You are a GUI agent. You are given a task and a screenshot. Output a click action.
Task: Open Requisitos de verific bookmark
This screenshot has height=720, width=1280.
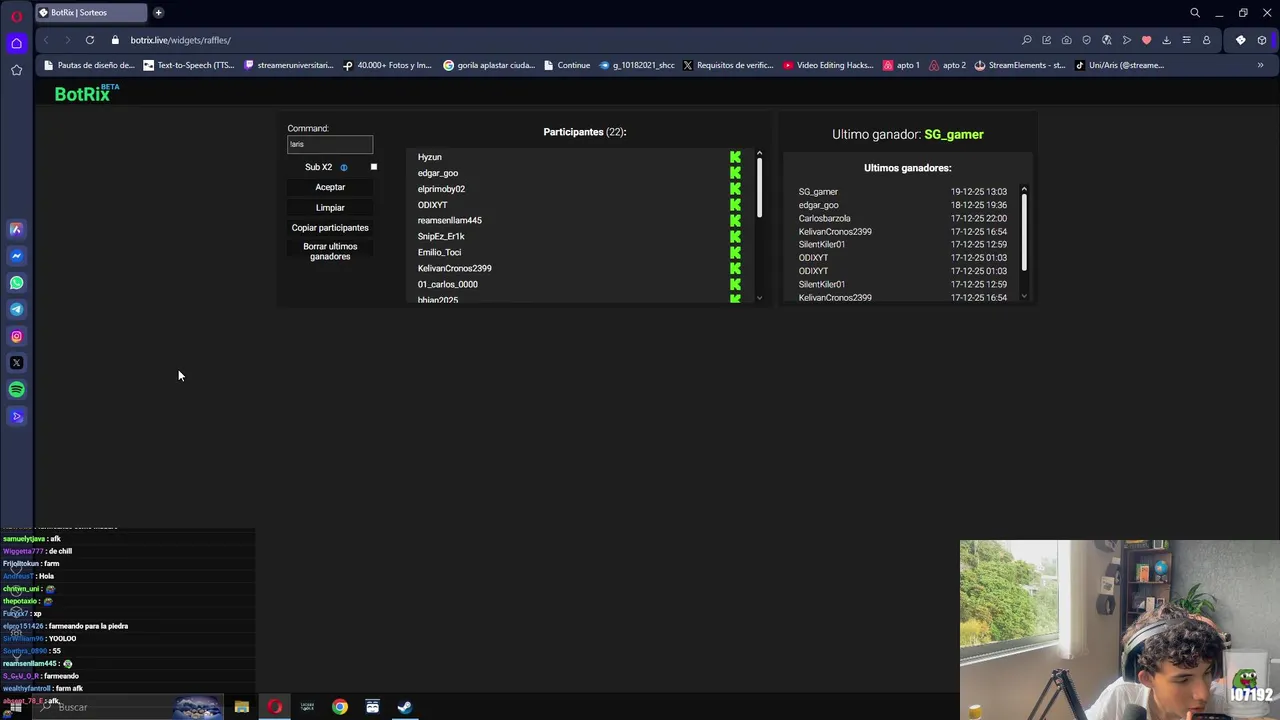click(728, 65)
